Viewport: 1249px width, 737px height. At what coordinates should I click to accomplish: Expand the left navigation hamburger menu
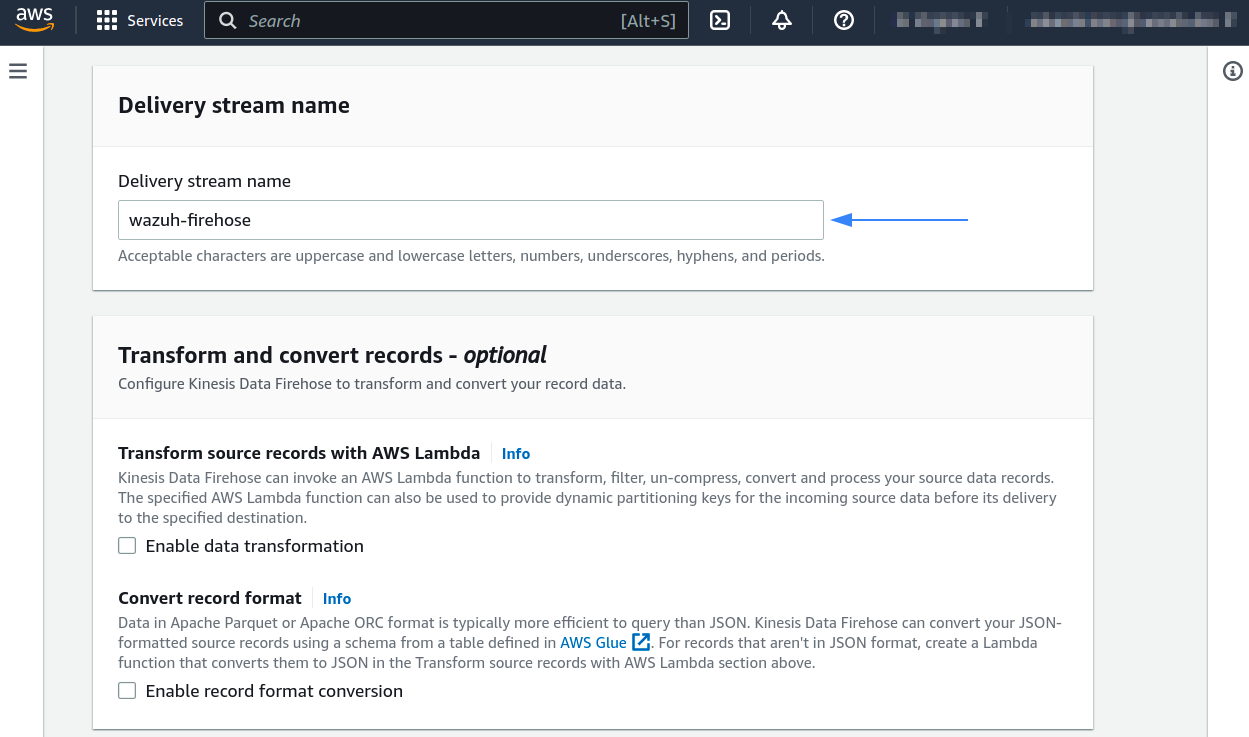pos(18,71)
